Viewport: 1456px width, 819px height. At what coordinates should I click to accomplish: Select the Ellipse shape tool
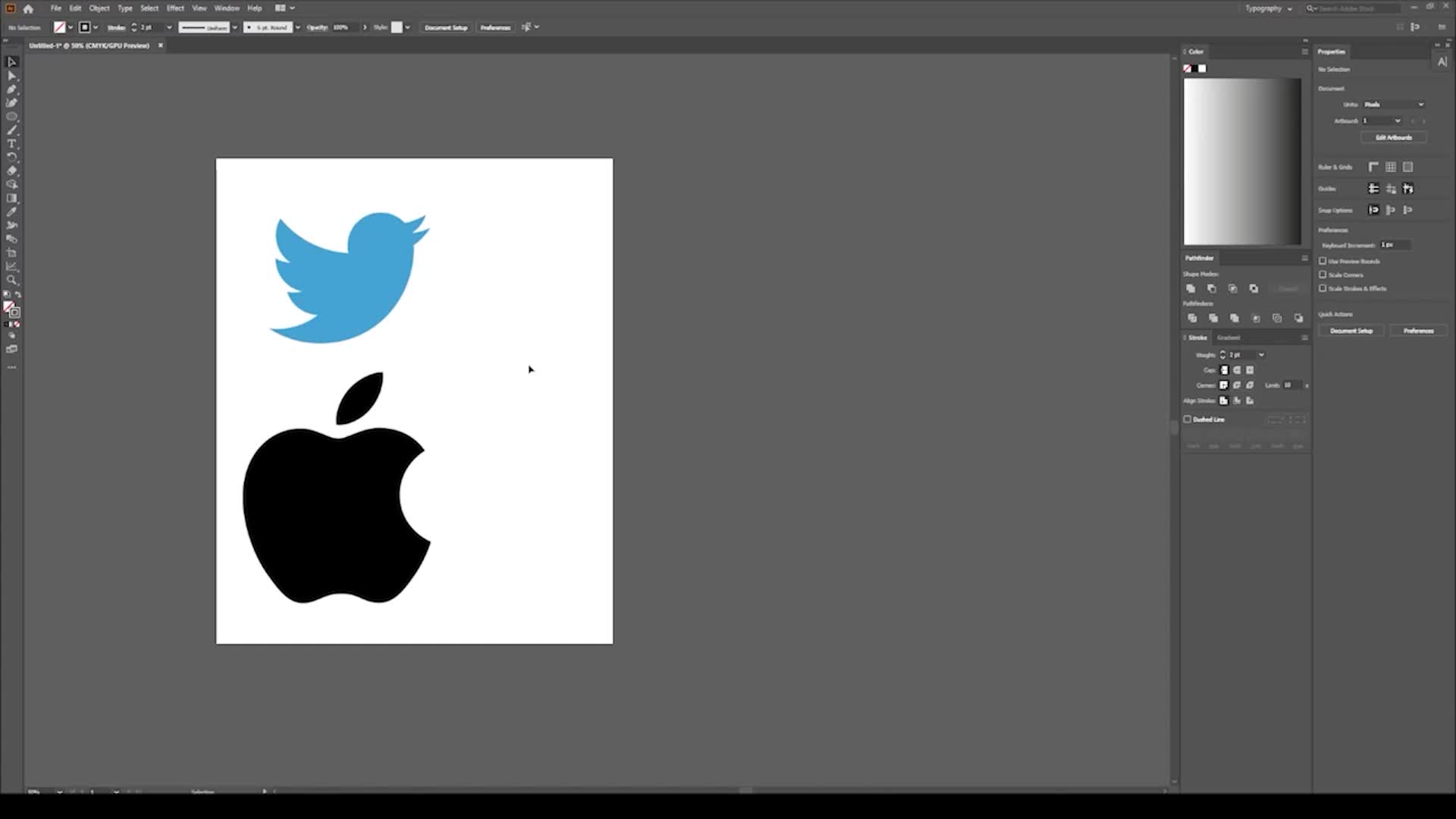(x=11, y=117)
